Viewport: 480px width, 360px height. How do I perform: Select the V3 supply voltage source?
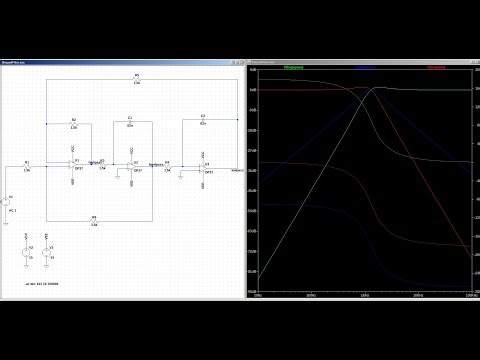pyautogui.click(x=46, y=252)
